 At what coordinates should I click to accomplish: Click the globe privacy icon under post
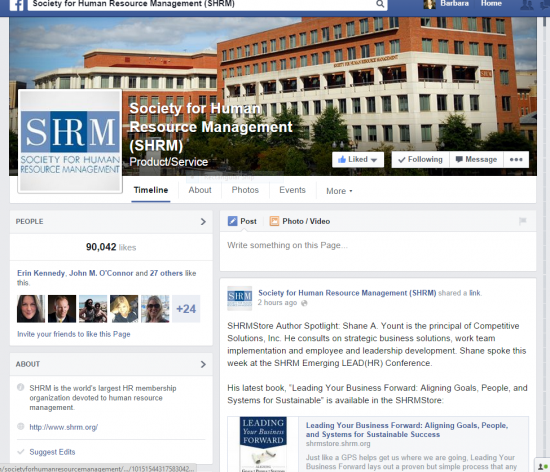tap(304, 303)
